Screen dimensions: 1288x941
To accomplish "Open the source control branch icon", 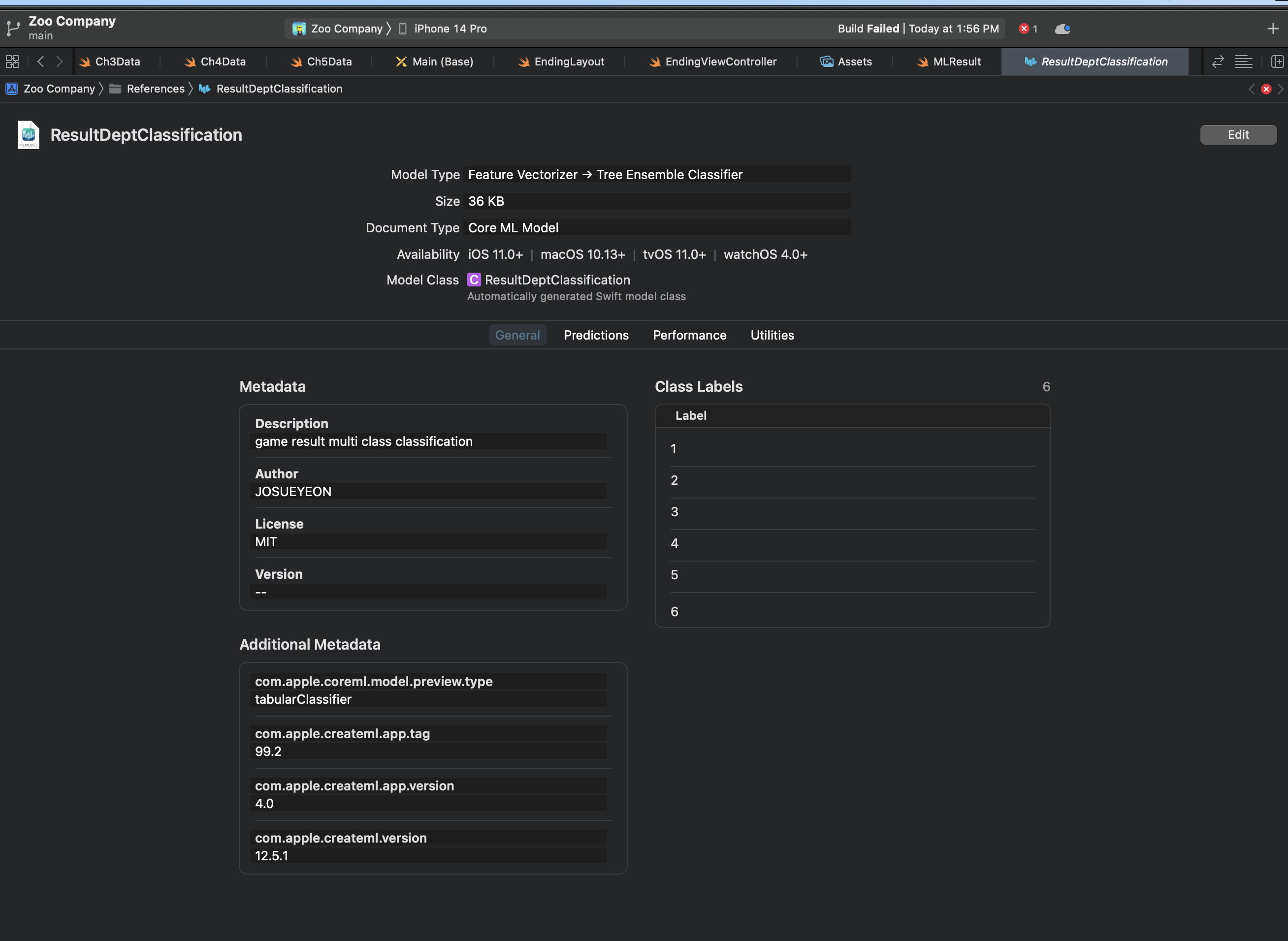I will tap(13, 28).
